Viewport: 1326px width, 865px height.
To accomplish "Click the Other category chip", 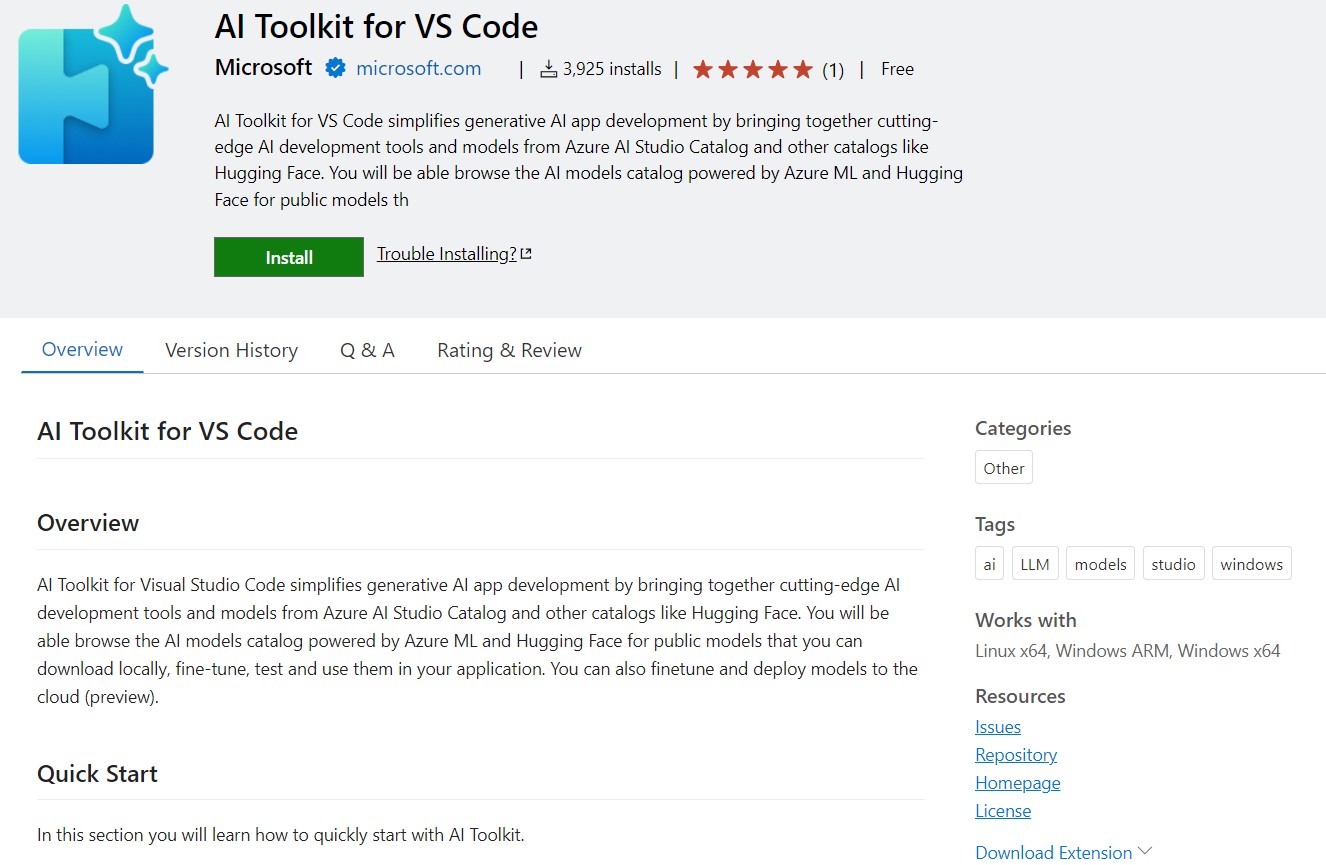I will pos(1003,468).
